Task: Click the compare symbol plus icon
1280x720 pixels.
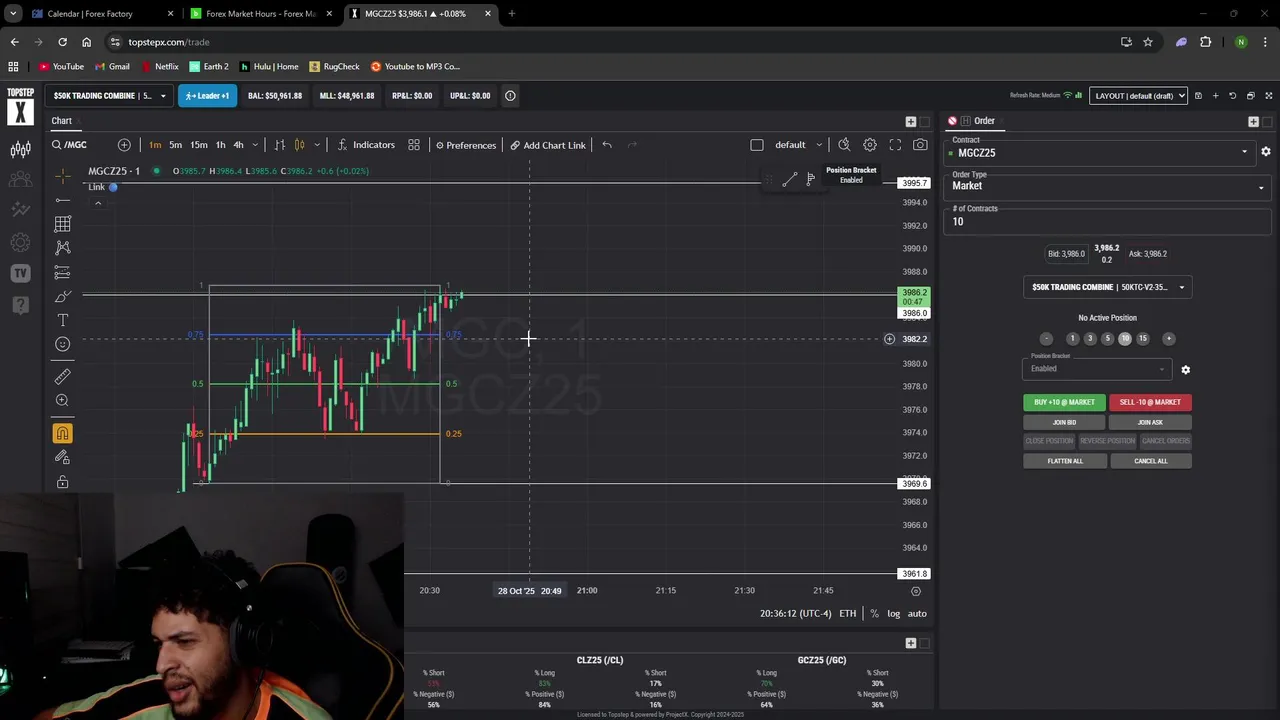Action: pos(124,145)
